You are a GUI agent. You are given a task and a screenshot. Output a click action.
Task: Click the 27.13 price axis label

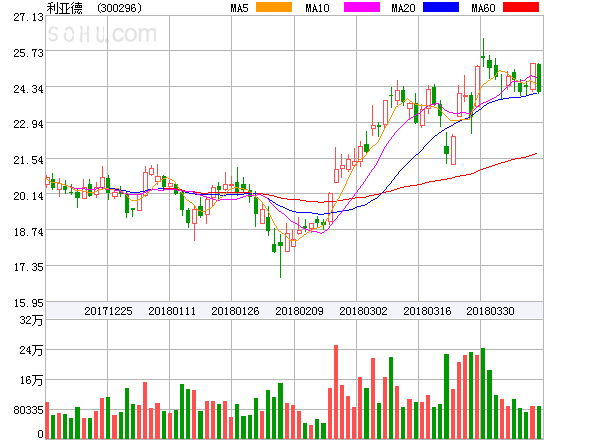pos(28,17)
